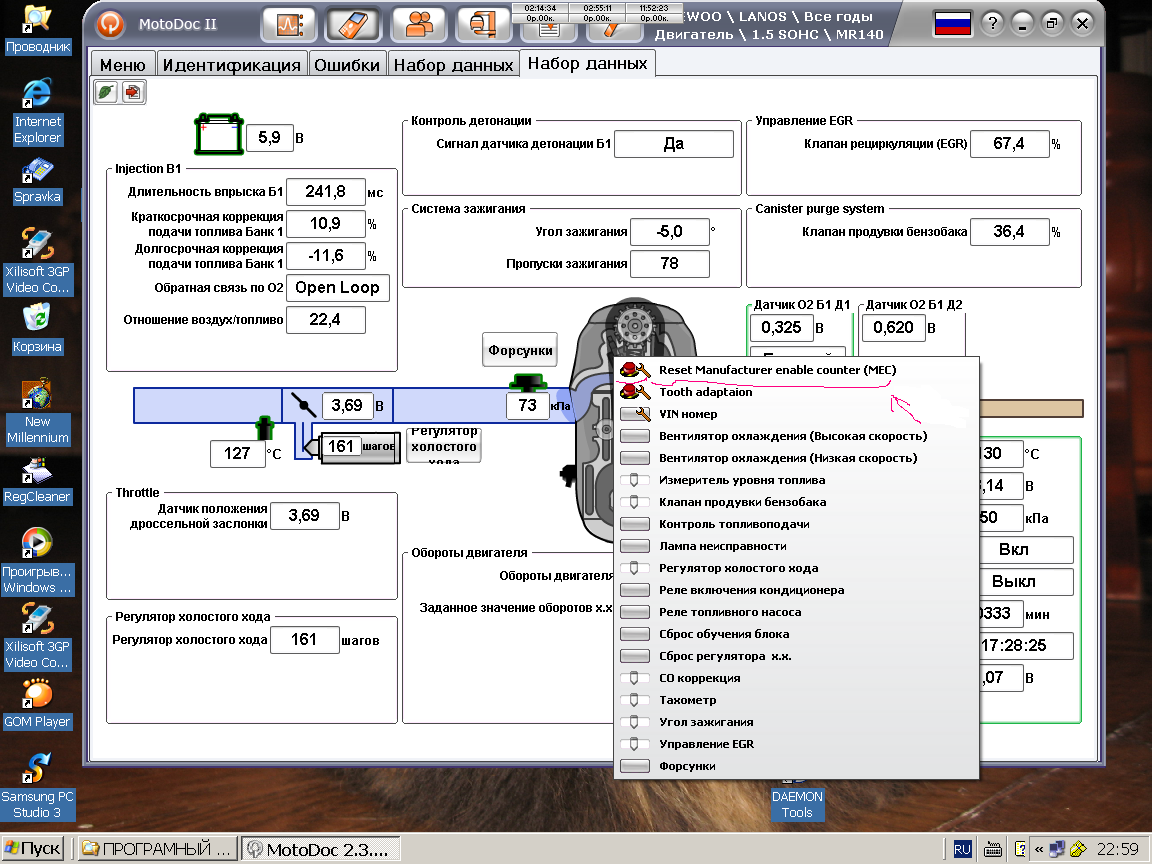Image resolution: width=1152 pixels, height=864 pixels.
Task: Click the Регулятор холостого хода button
Action: 443,443
